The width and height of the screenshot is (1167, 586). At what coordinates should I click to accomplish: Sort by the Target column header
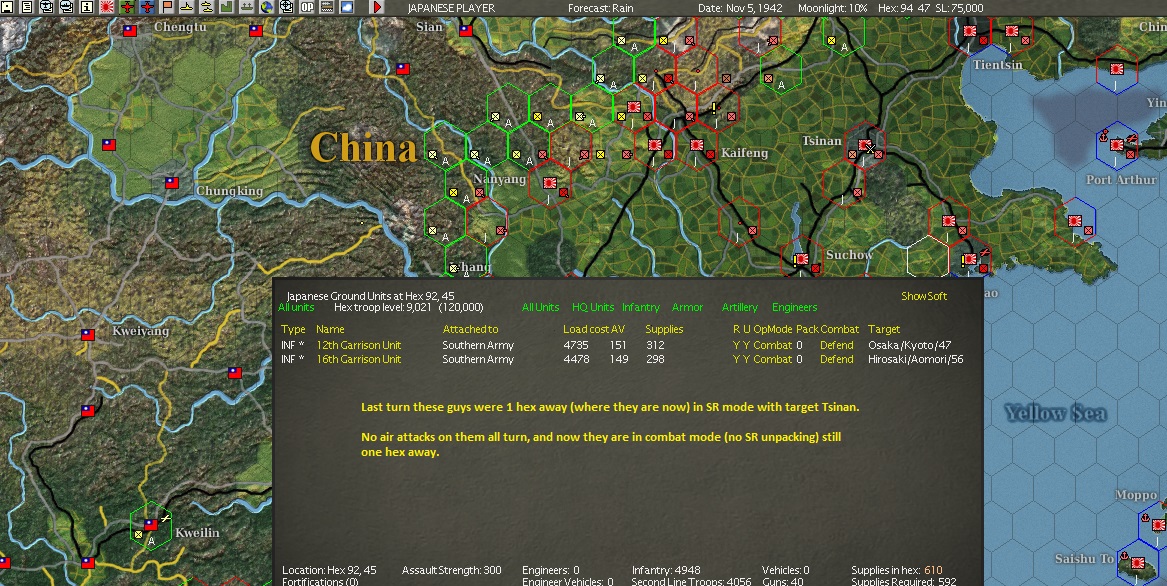[x=883, y=328]
